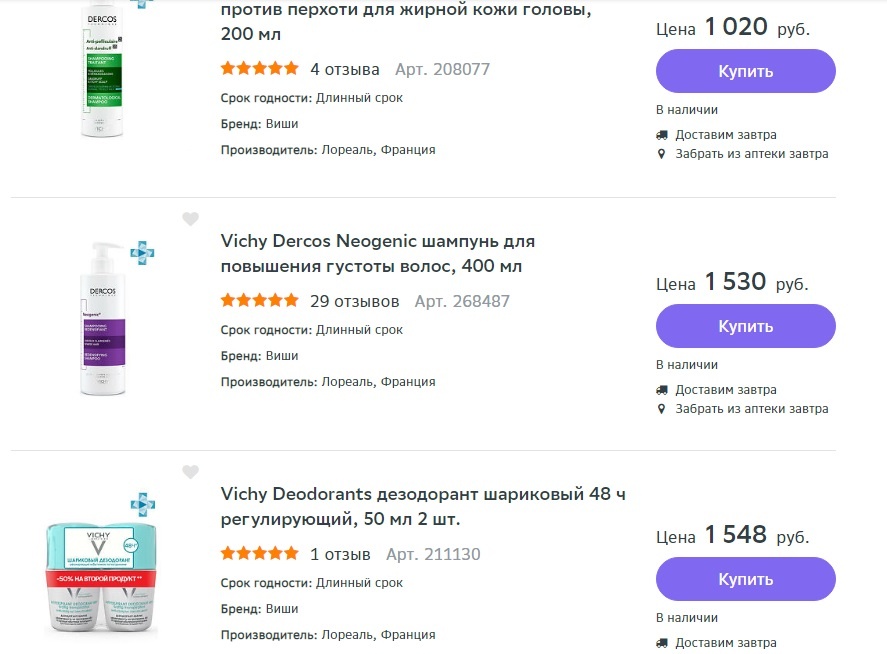This screenshot has width=887, height=654.
Task: Toggle favorite heart for Neogenic shampoo
Action: 191,218
